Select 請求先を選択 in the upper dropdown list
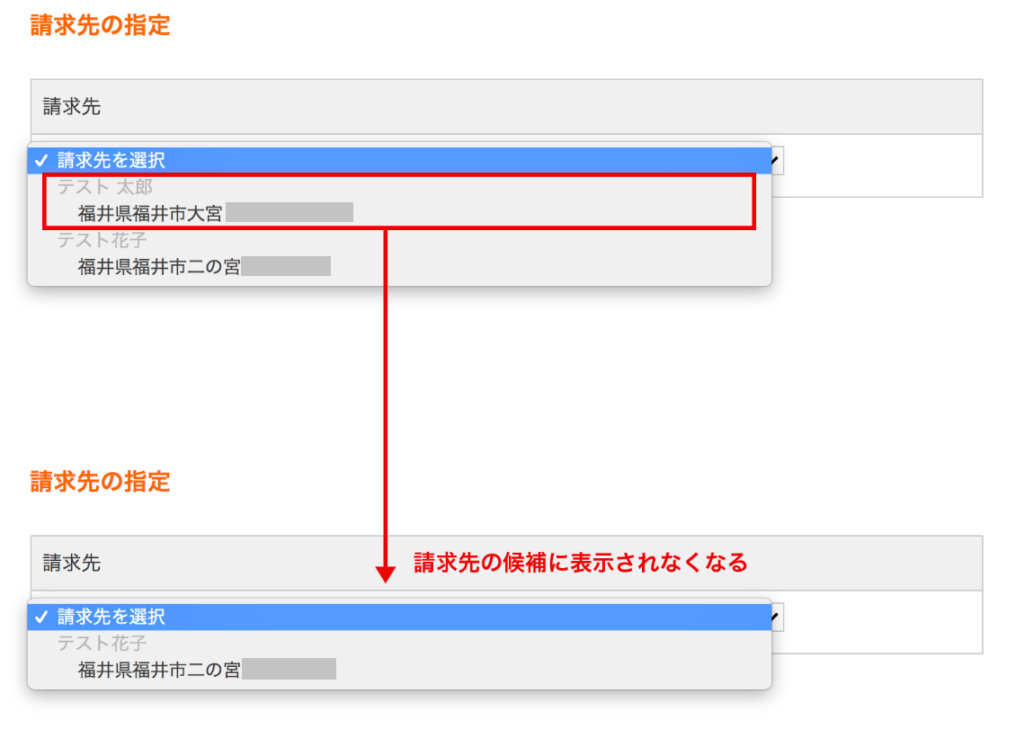The image size is (1024, 738). (x=111, y=160)
